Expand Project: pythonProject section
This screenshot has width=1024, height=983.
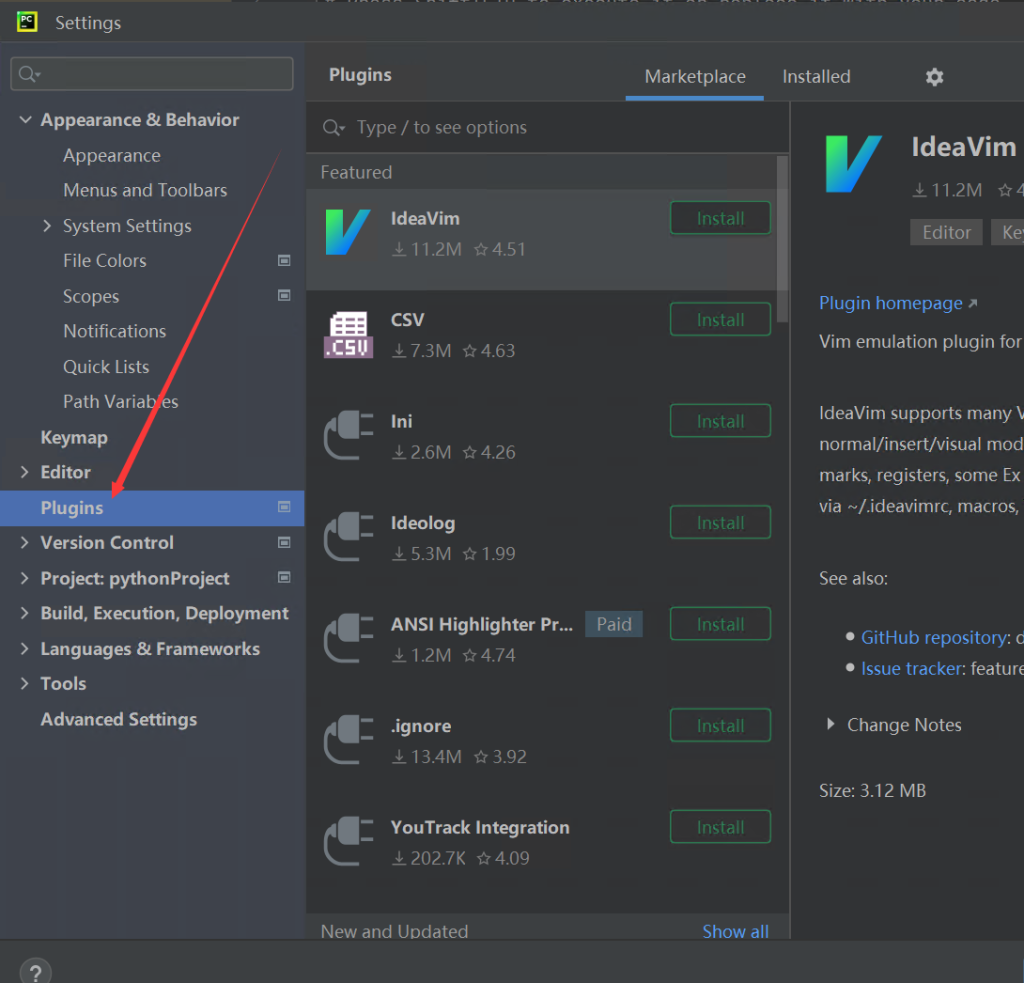25,578
